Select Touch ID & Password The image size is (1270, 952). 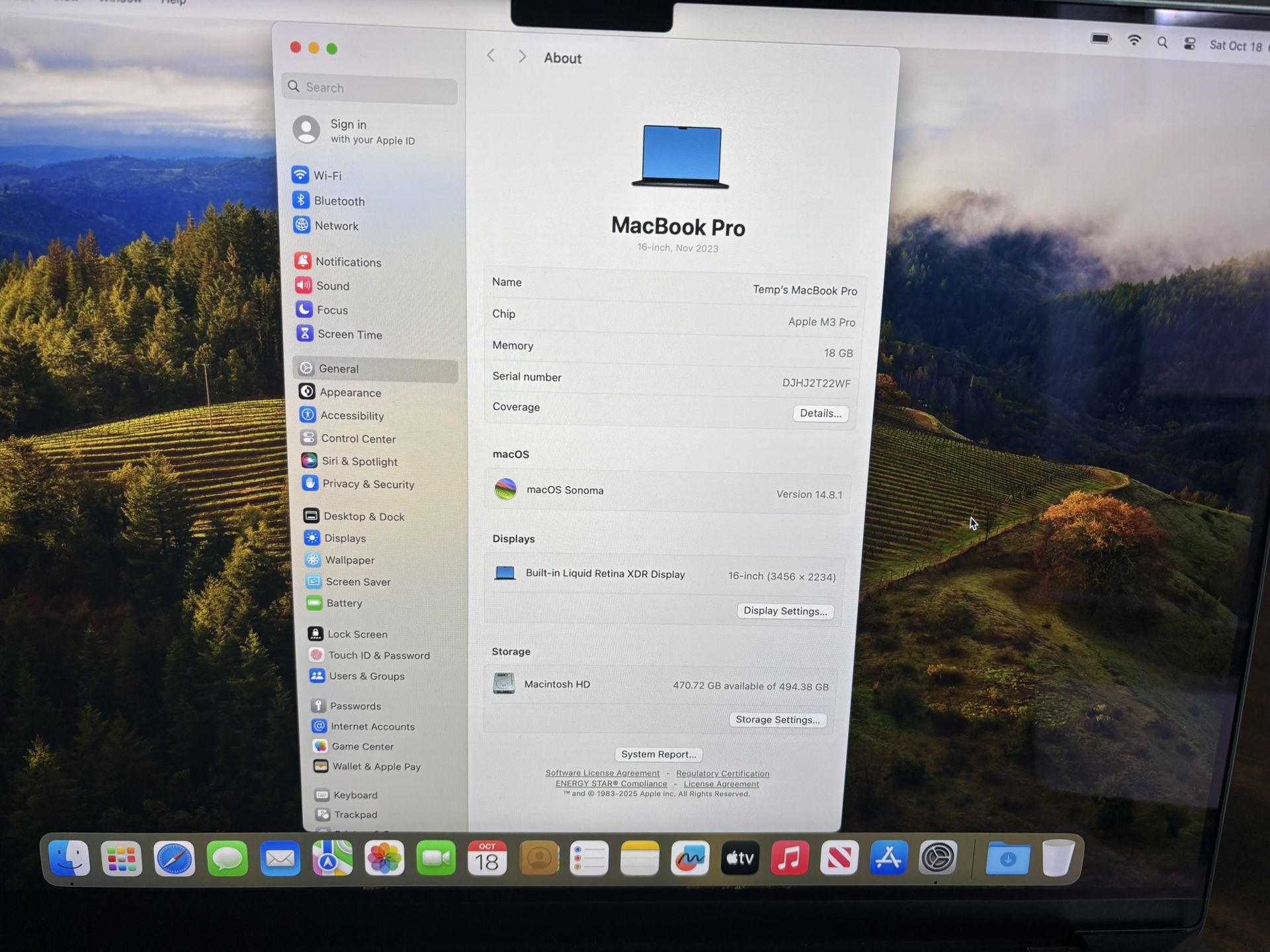[378, 655]
